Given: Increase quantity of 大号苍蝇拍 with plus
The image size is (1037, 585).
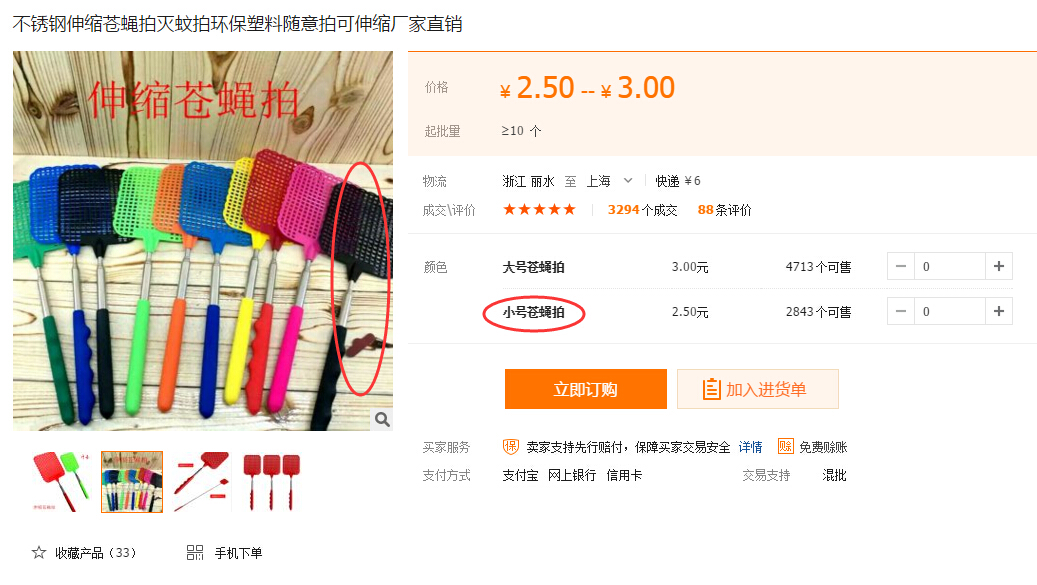Looking at the screenshot, I should click(x=999, y=266).
